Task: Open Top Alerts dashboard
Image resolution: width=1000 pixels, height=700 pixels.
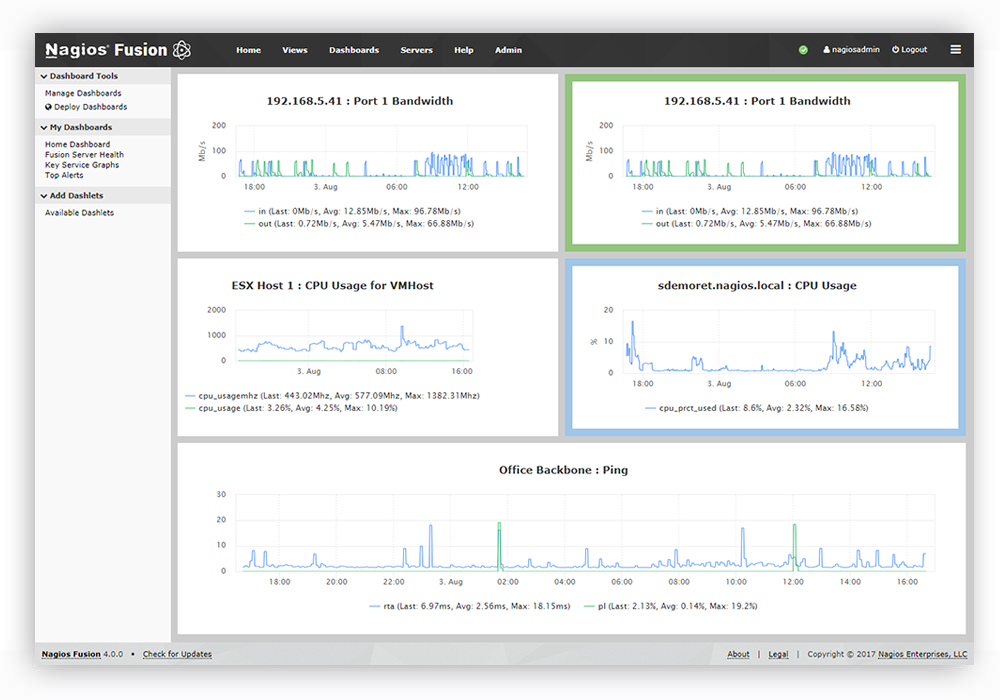Action: (64, 175)
